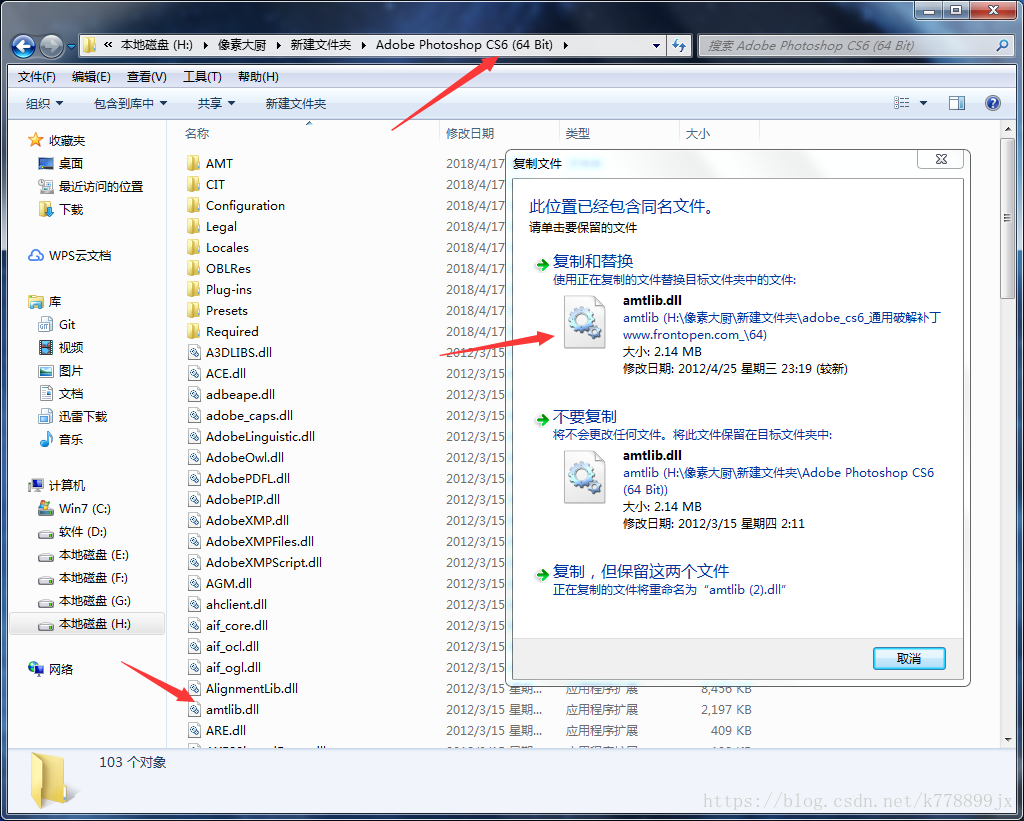Select the ARE.dll file
Image resolution: width=1024 pixels, height=821 pixels.
coord(217,730)
